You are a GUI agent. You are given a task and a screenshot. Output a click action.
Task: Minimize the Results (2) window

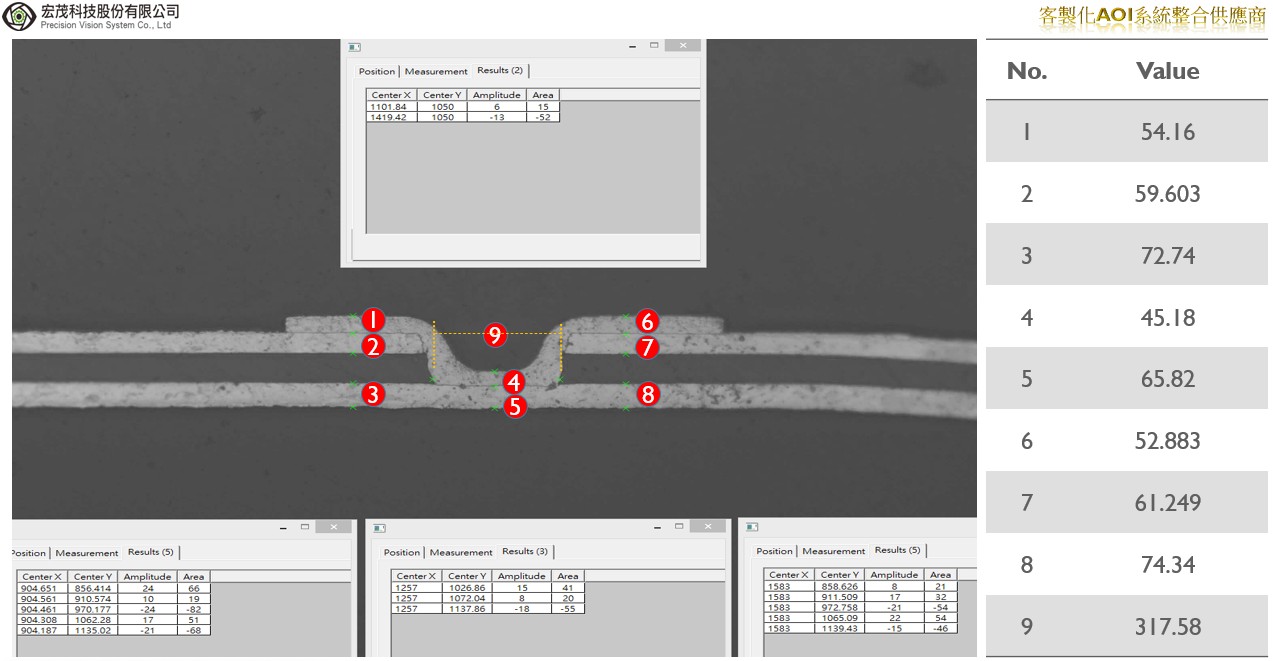(632, 46)
